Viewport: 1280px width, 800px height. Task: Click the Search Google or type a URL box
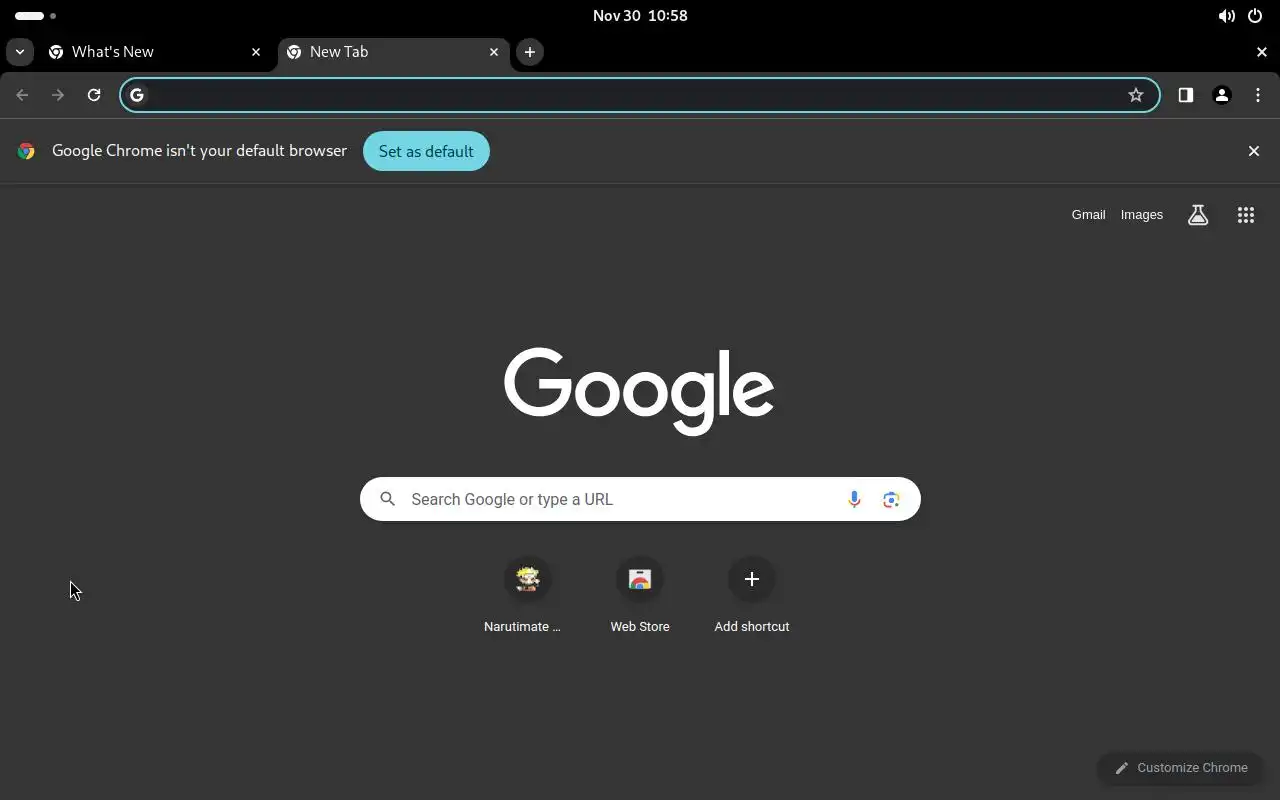click(640, 499)
